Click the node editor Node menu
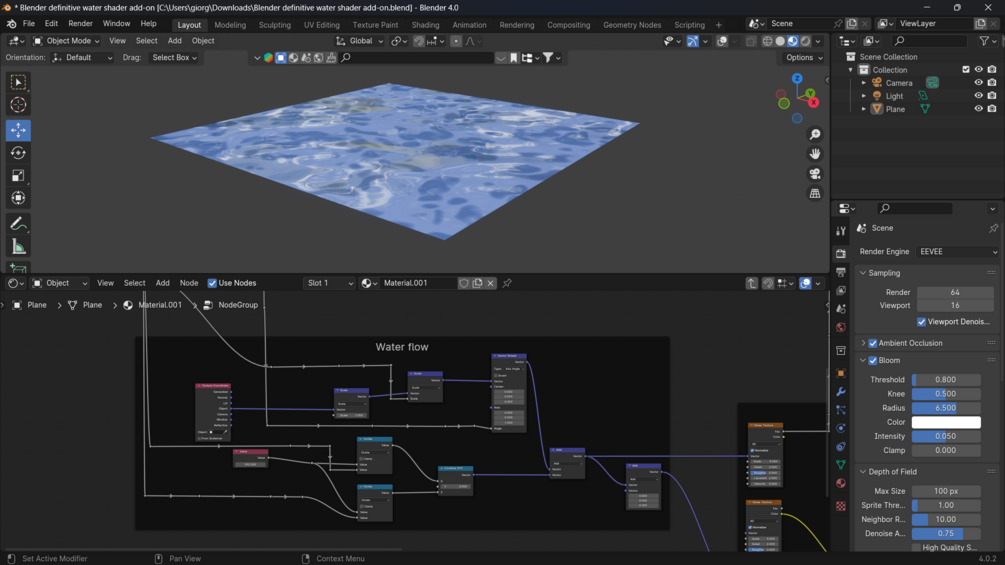The width and height of the screenshot is (1005, 565). [x=189, y=283]
